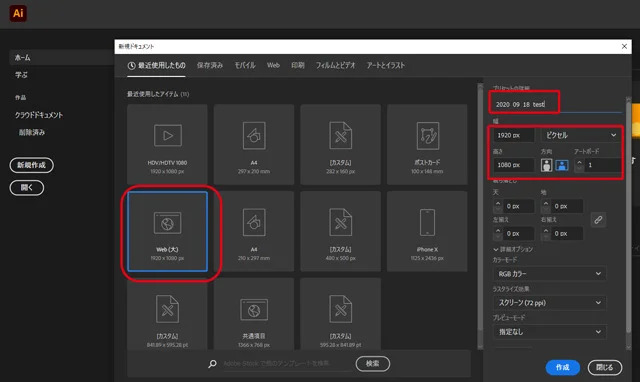Select the iPhone X preset
Image resolution: width=640 pixels, height=382 pixels.
[427, 231]
